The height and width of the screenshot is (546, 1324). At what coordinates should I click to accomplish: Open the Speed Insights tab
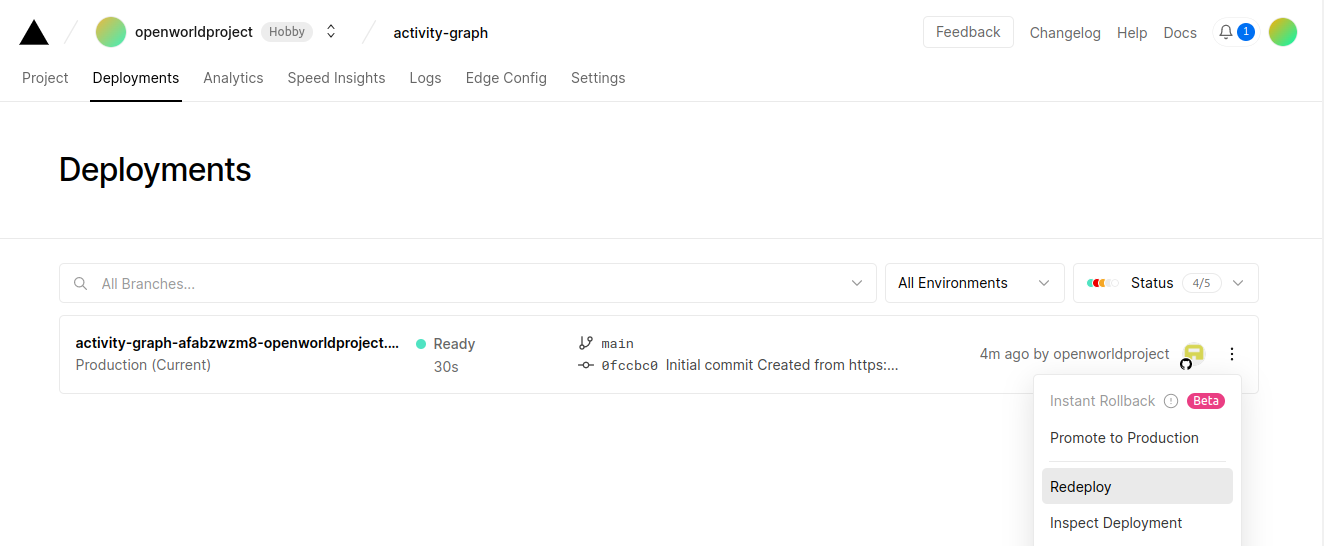click(x=336, y=78)
